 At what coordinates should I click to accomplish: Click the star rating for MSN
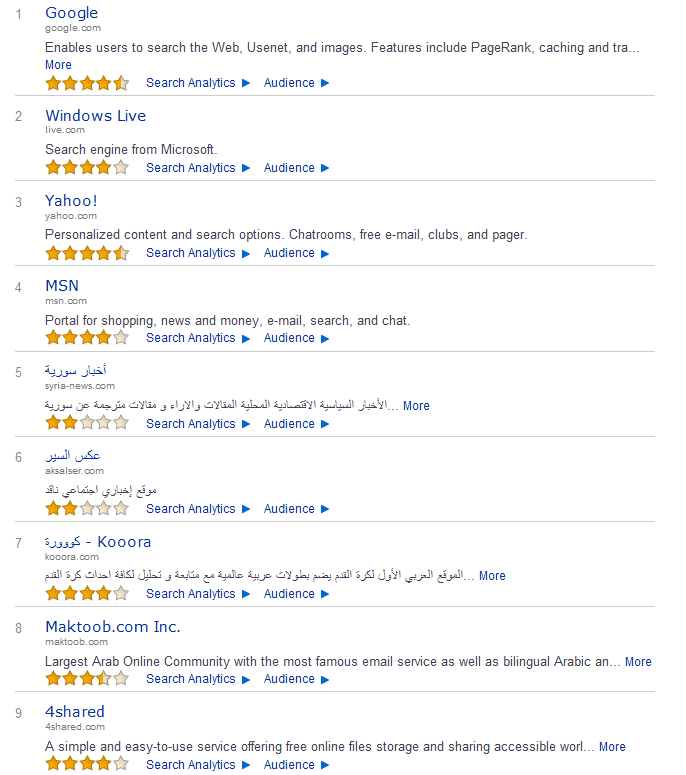coord(87,338)
